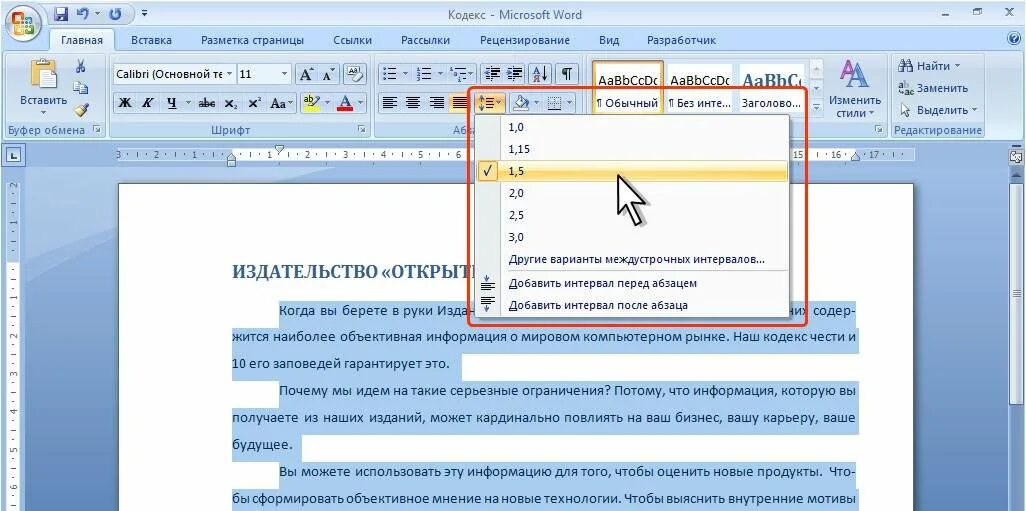Screen dimensions: 1026x511
Task: Save document via Quick Access toolbar
Action: point(62,14)
